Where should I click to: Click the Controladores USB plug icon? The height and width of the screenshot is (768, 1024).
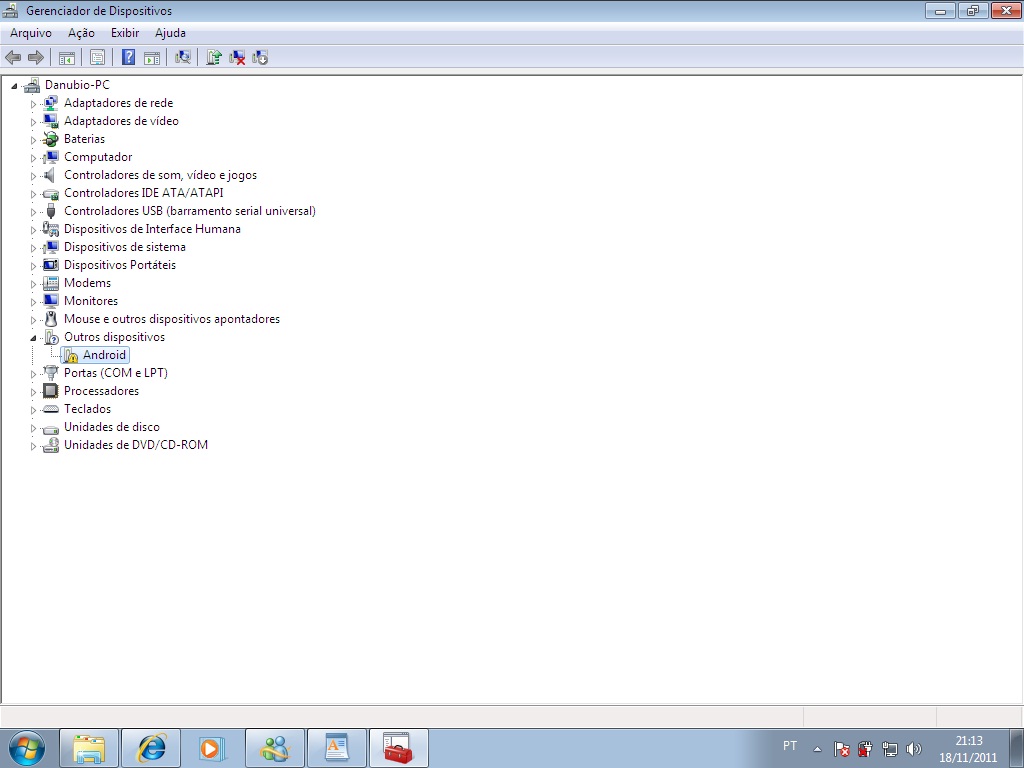point(51,211)
